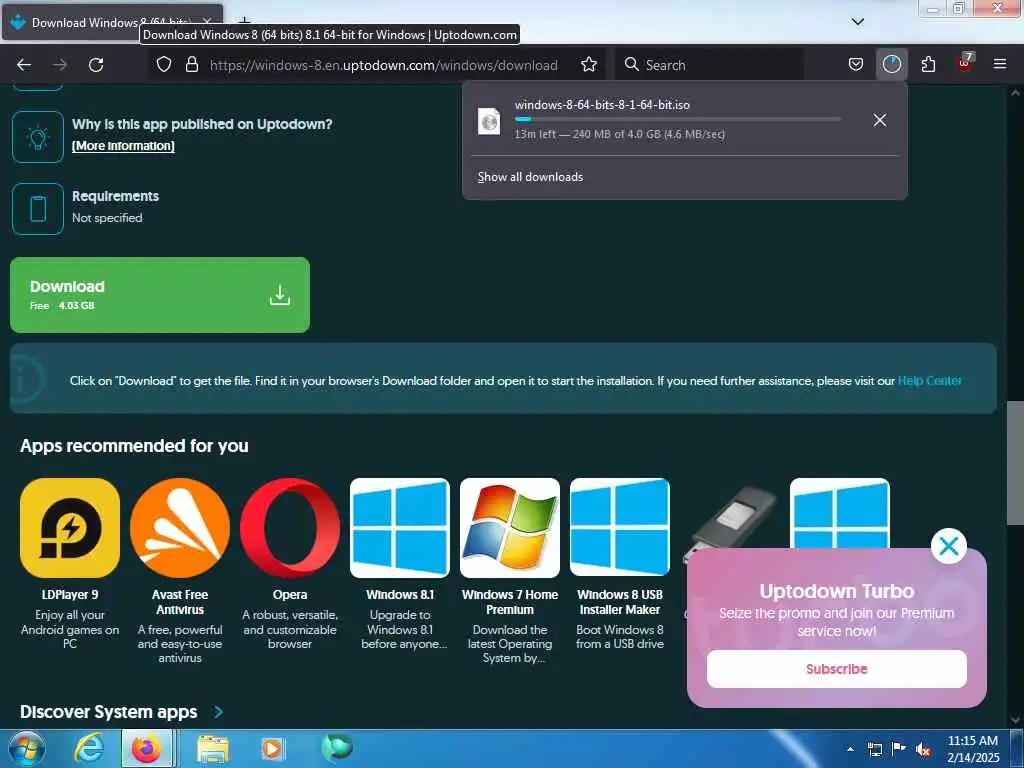This screenshot has height=768, width=1024.
Task: Click the Avast Free Antivirus title
Action: pyautogui.click(x=180, y=602)
